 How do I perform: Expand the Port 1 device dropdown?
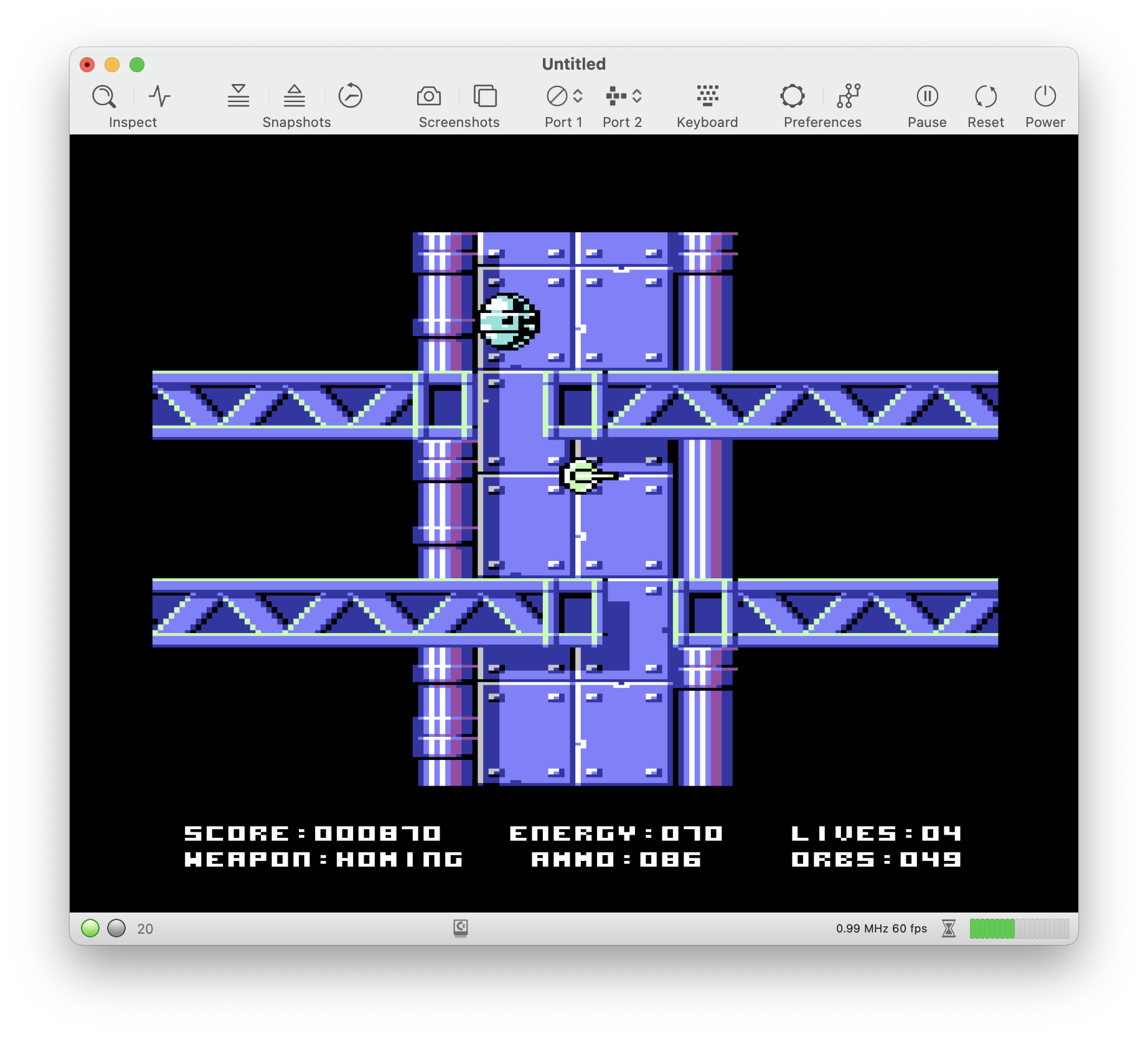click(x=564, y=96)
